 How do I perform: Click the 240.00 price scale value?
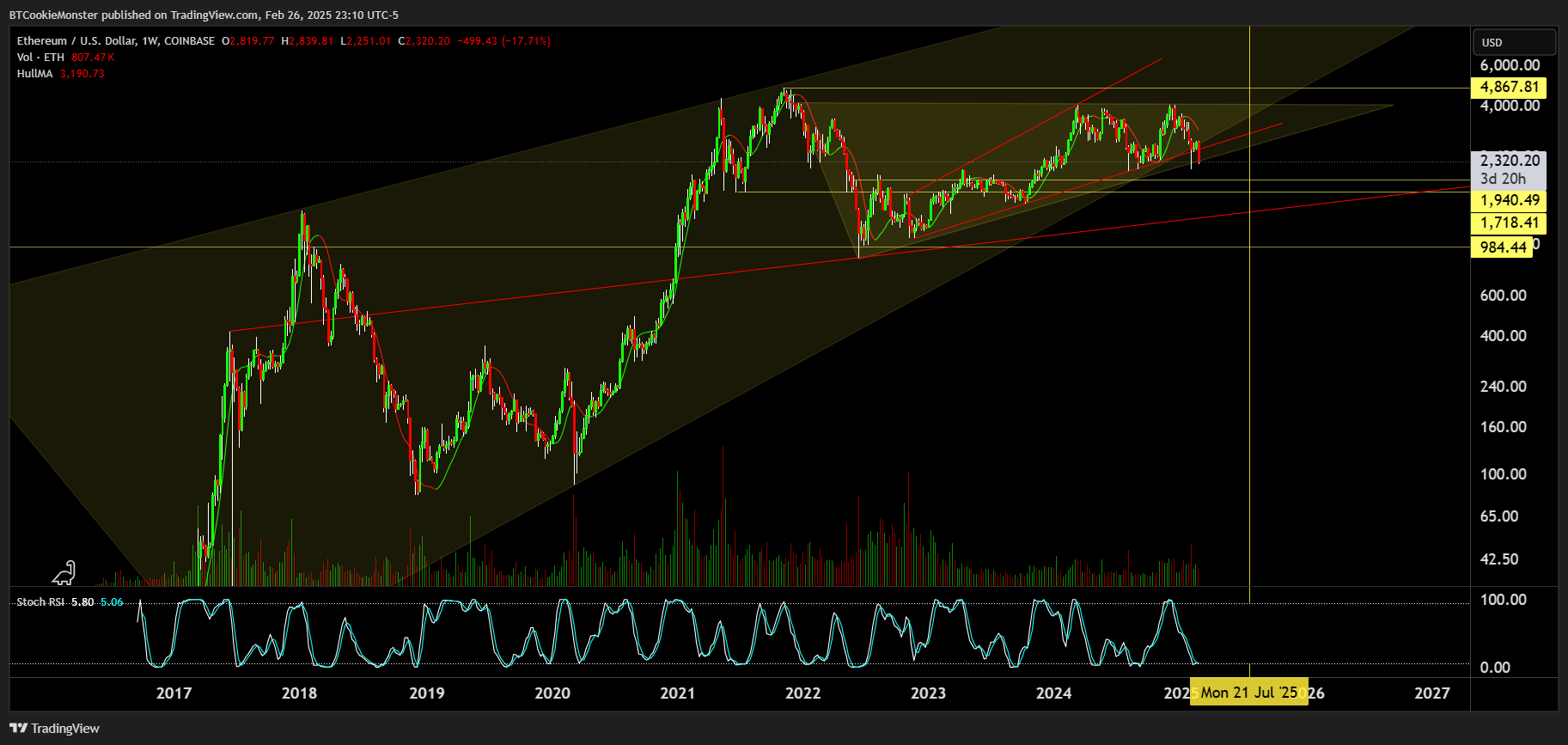coord(1504,386)
